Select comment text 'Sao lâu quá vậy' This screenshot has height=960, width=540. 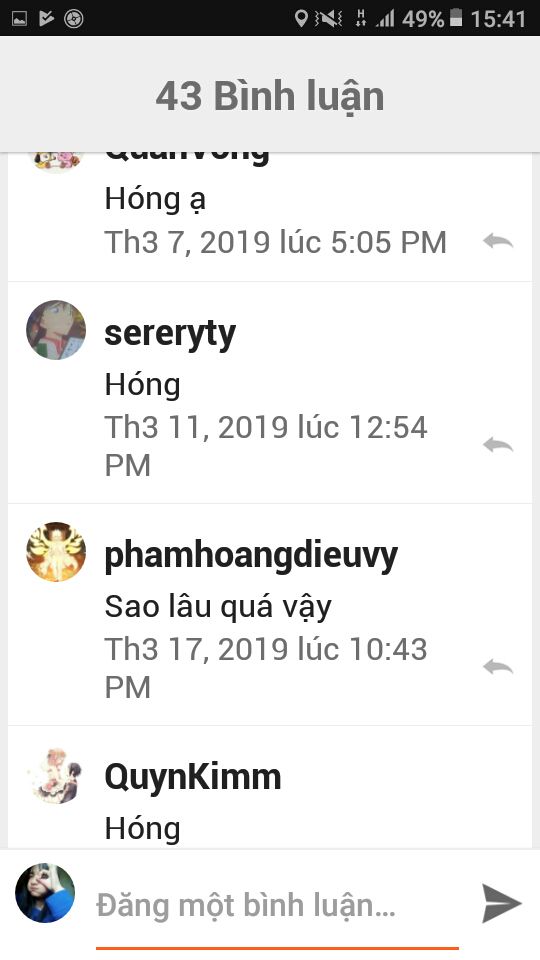pos(218,607)
